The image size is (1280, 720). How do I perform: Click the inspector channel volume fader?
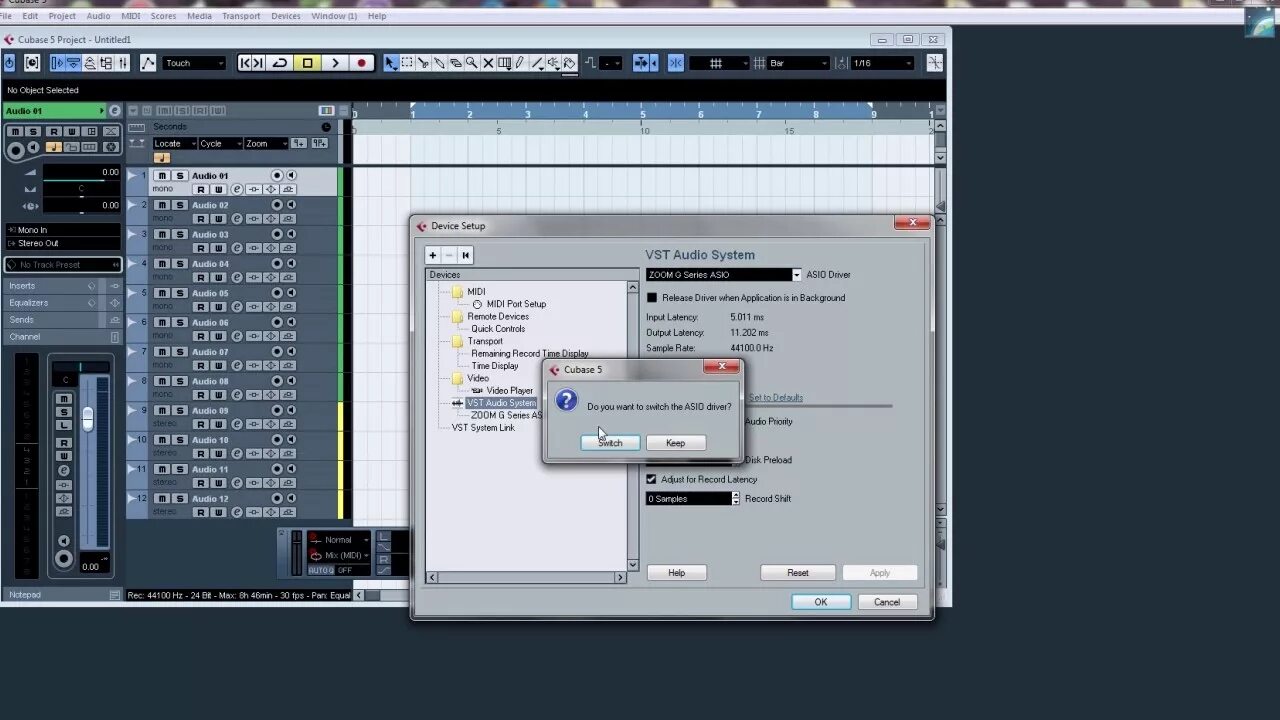coord(88,419)
